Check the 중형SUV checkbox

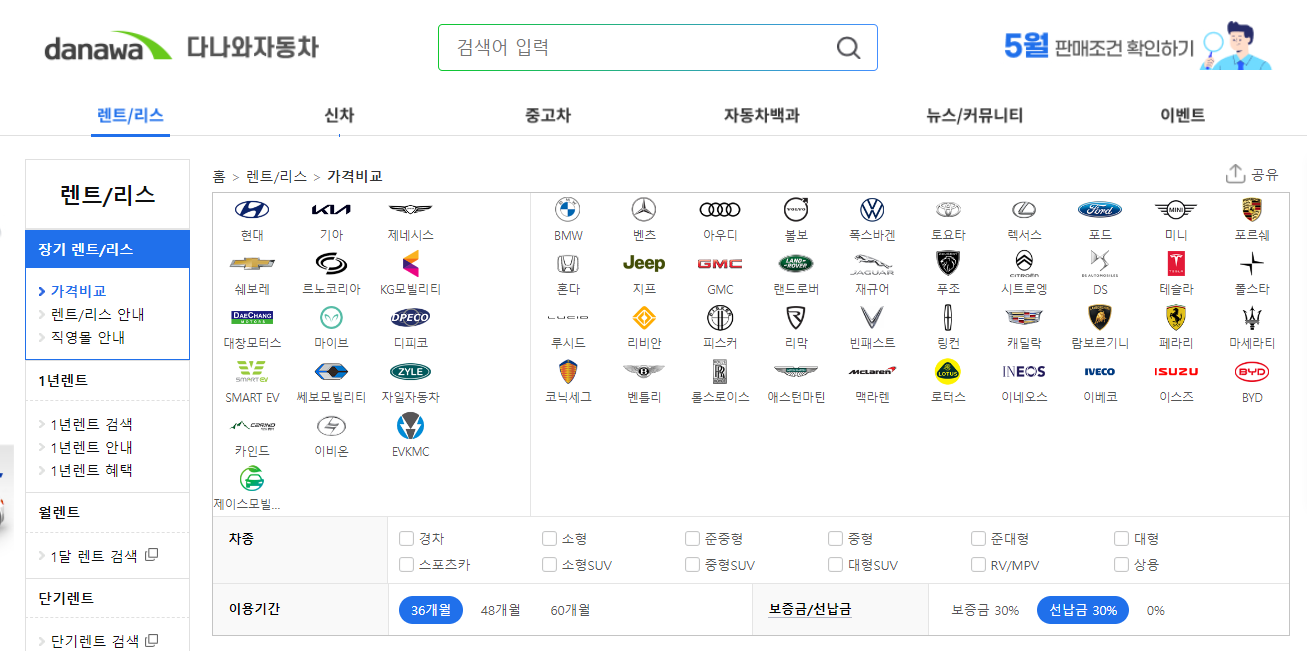pyautogui.click(x=692, y=565)
